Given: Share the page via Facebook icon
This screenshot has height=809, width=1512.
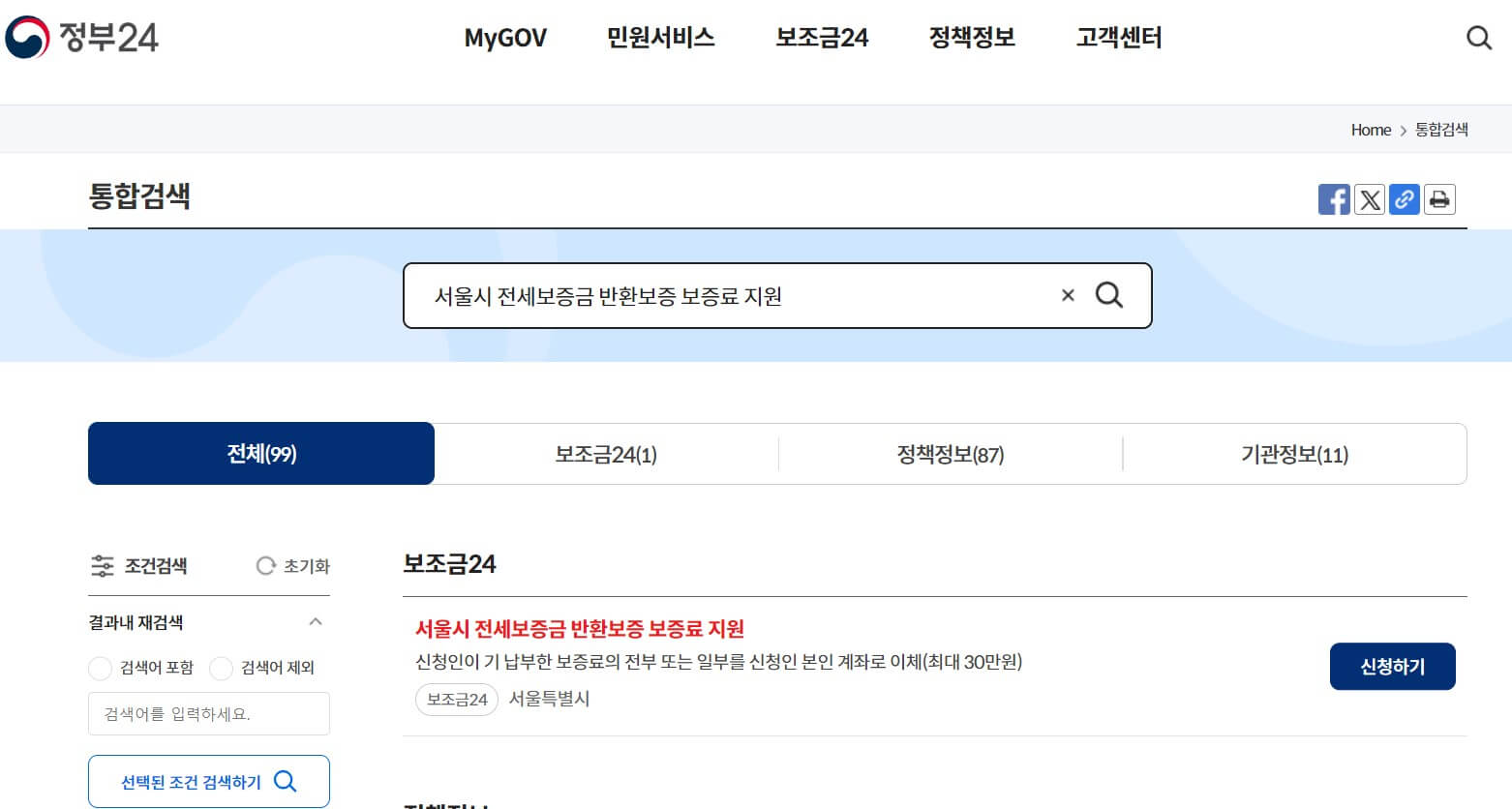Looking at the screenshot, I should pos(1334,199).
